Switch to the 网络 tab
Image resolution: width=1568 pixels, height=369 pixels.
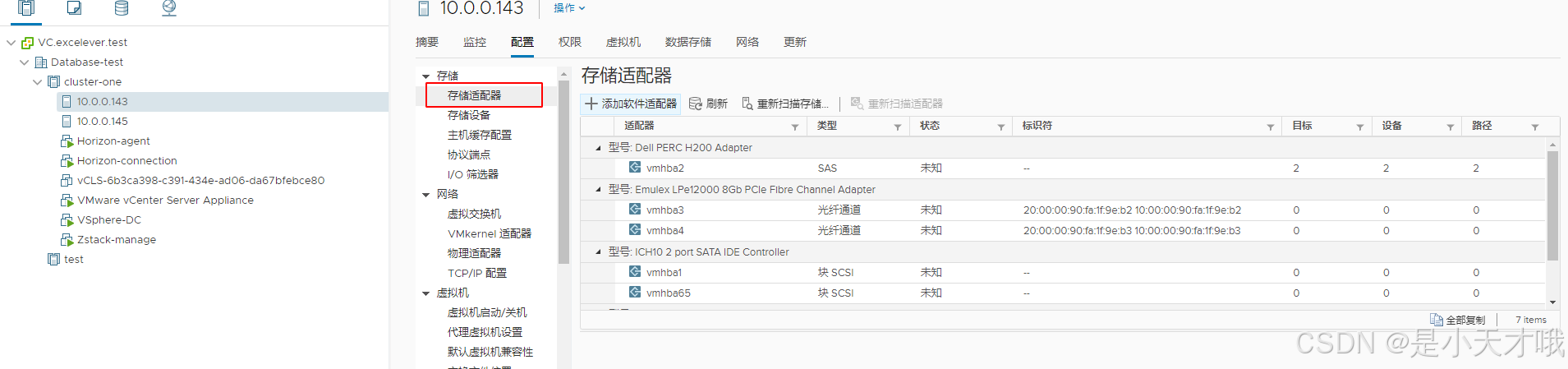point(747,42)
